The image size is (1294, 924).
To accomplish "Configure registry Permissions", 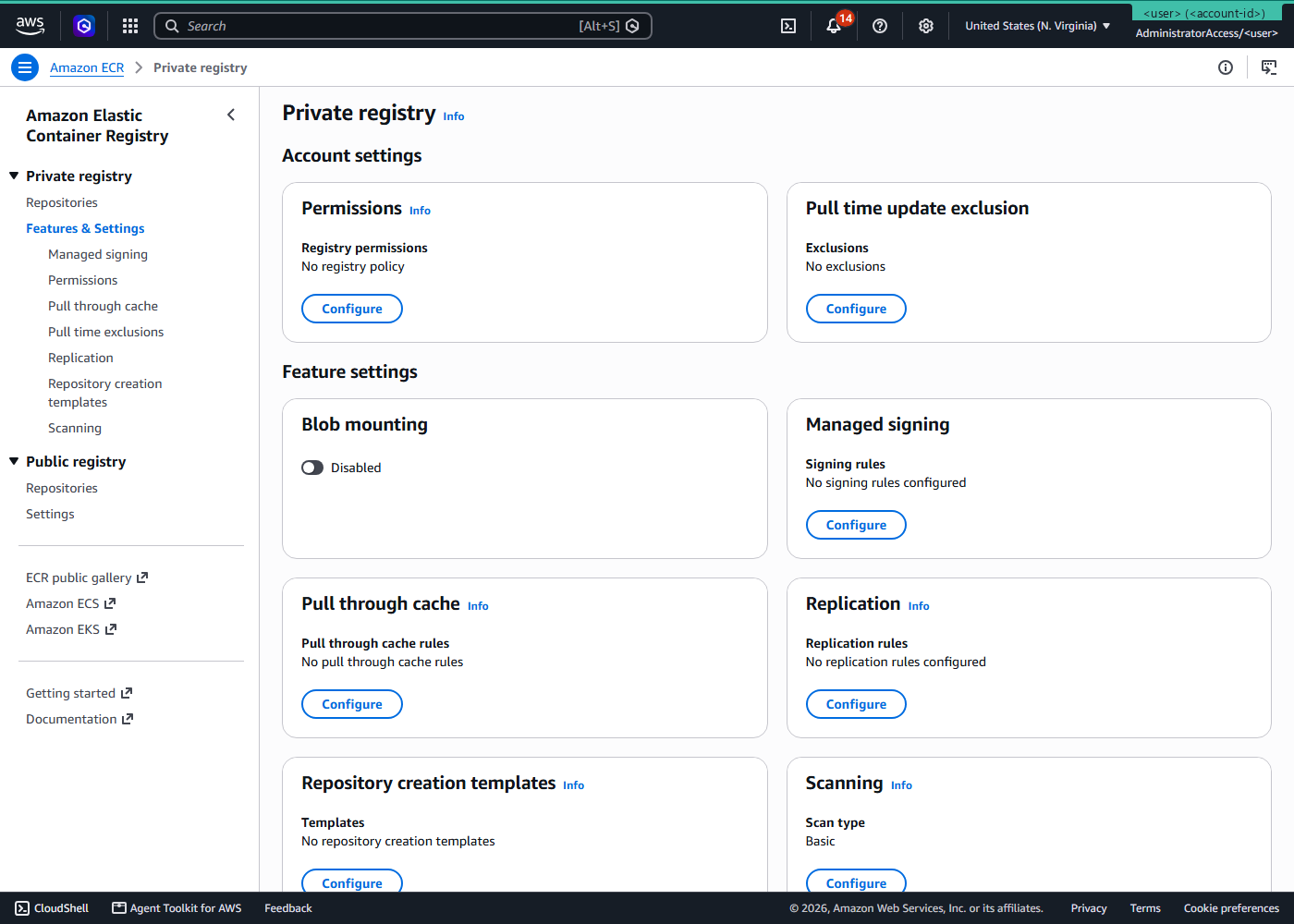I will [352, 309].
